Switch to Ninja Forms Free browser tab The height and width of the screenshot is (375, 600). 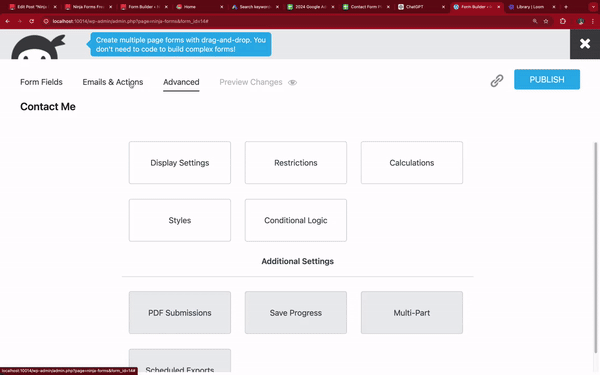pyautogui.click(x=88, y=7)
